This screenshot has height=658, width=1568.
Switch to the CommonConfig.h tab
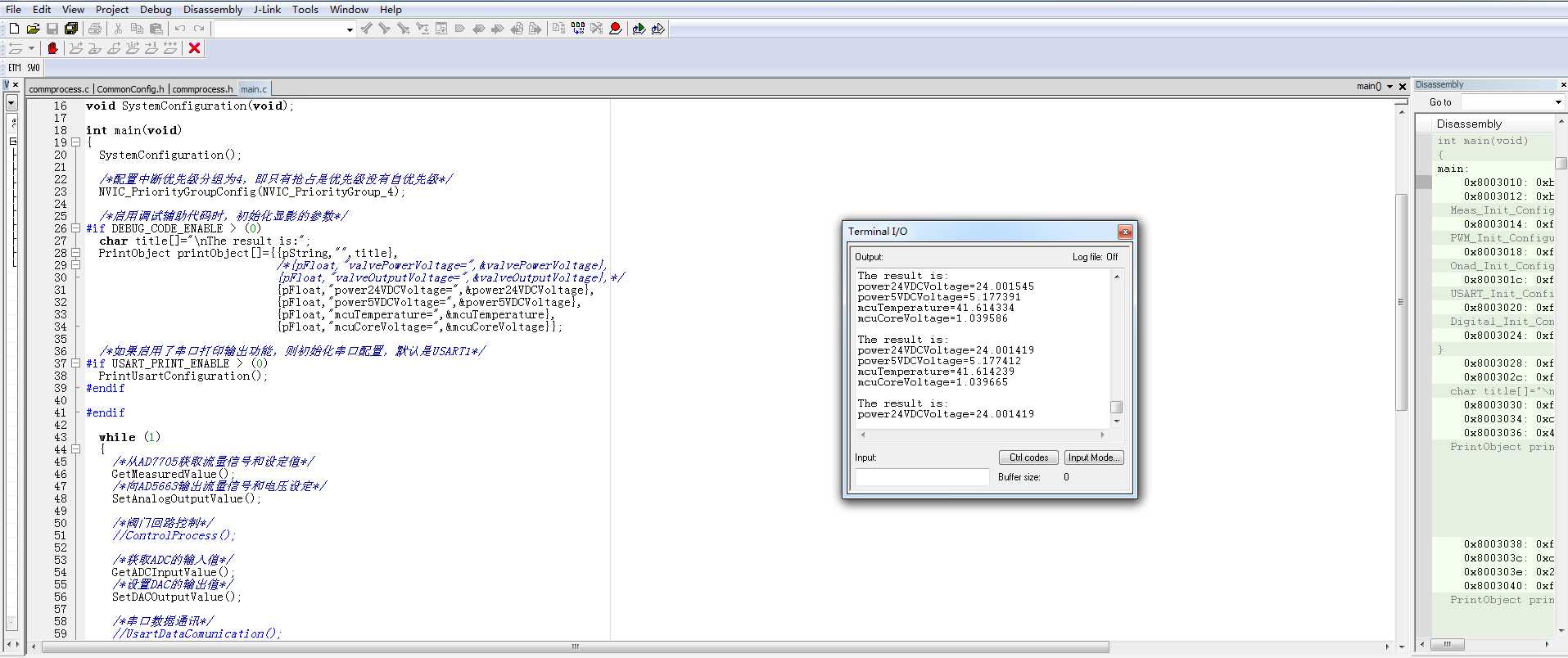coord(130,89)
